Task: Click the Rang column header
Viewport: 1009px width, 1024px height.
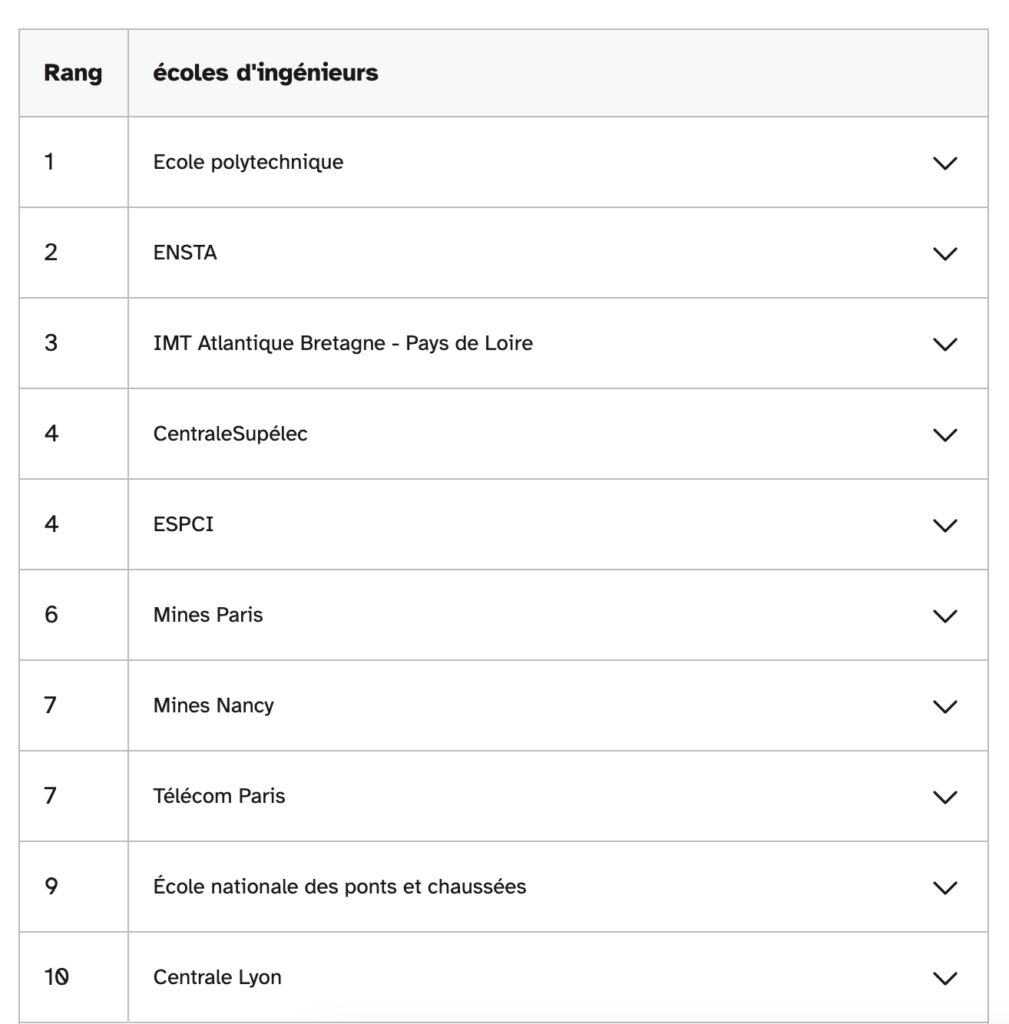Action: click(x=73, y=74)
